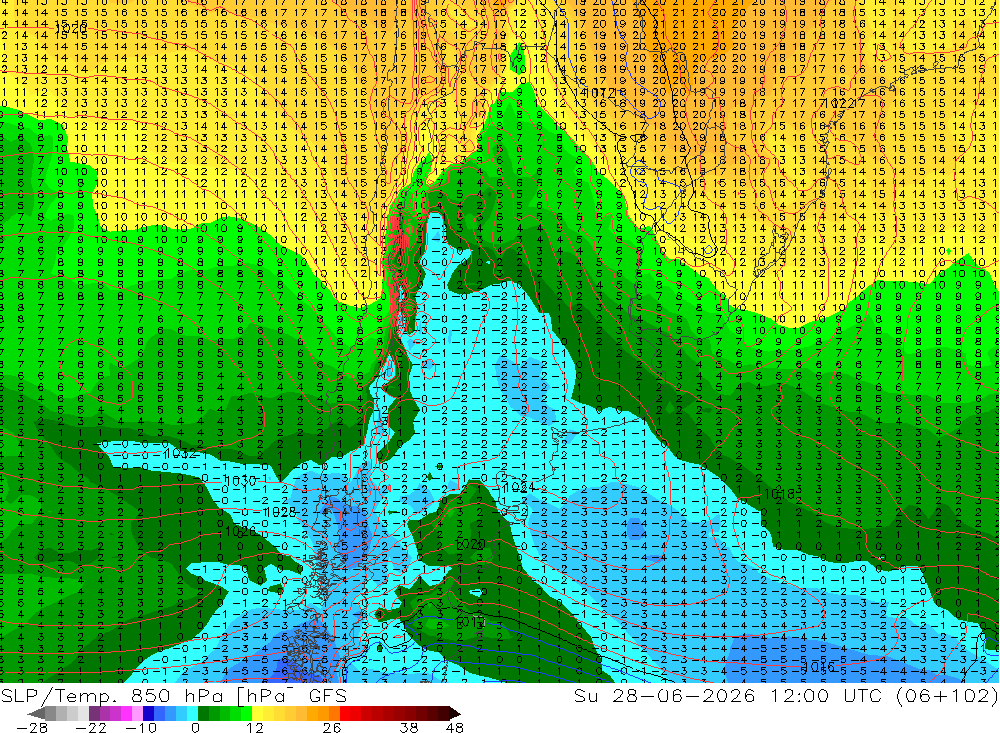This screenshot has height=733, width=1000.
Task: Click the dark maroon right arrow end of the legend
Action: 454,713
